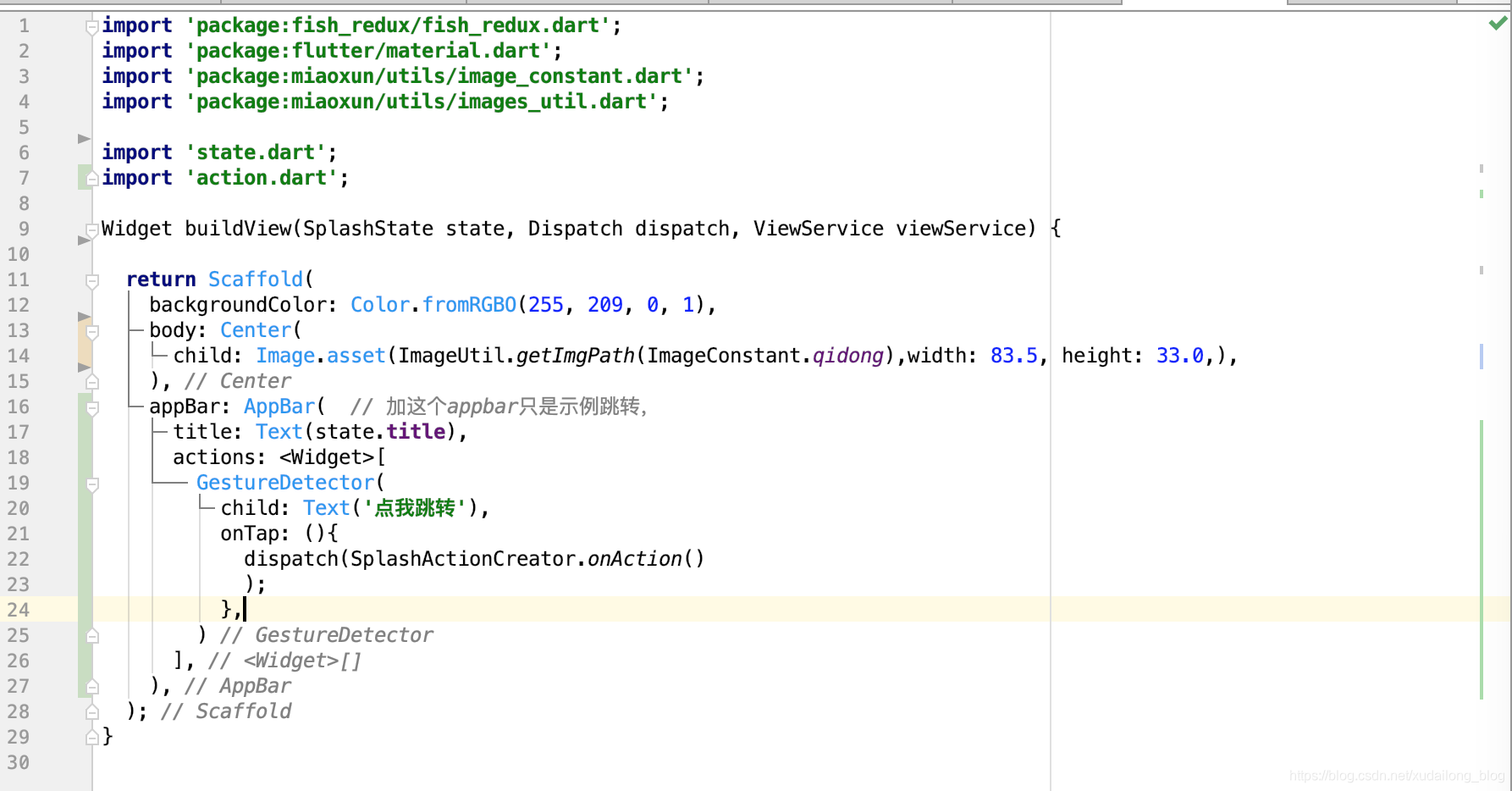Collapse the imports block at line 1
Screen dimensions: 1512x791
92,27
